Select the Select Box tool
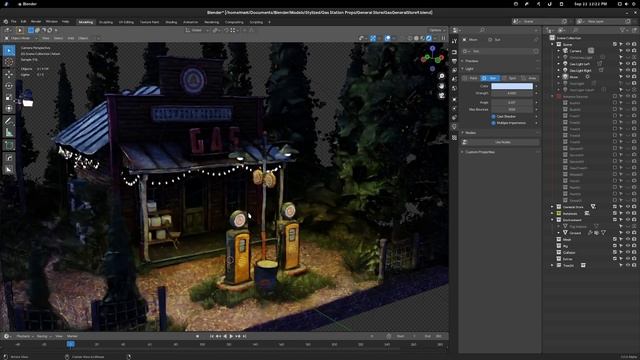Viewport: 640px width, 360px height. (x=9, y=51)
